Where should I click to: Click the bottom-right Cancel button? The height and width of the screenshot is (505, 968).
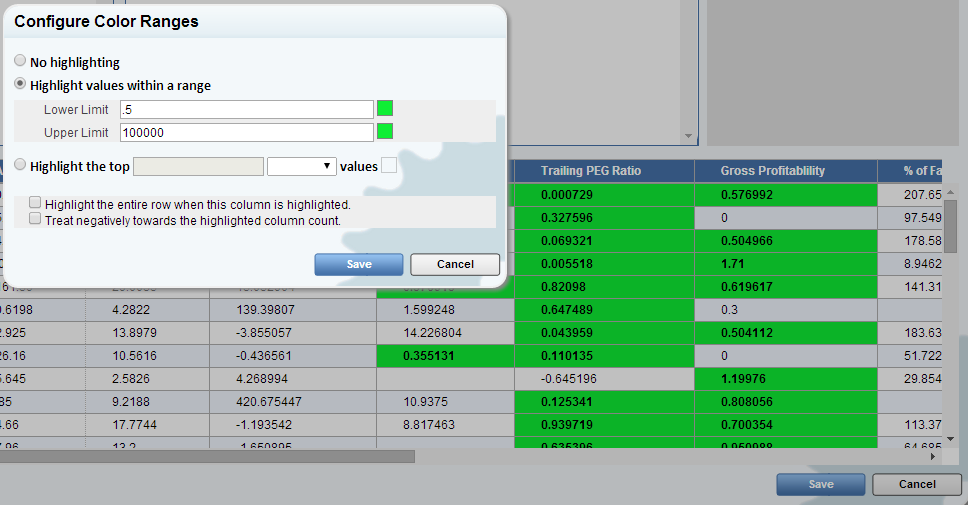point(917,484)
